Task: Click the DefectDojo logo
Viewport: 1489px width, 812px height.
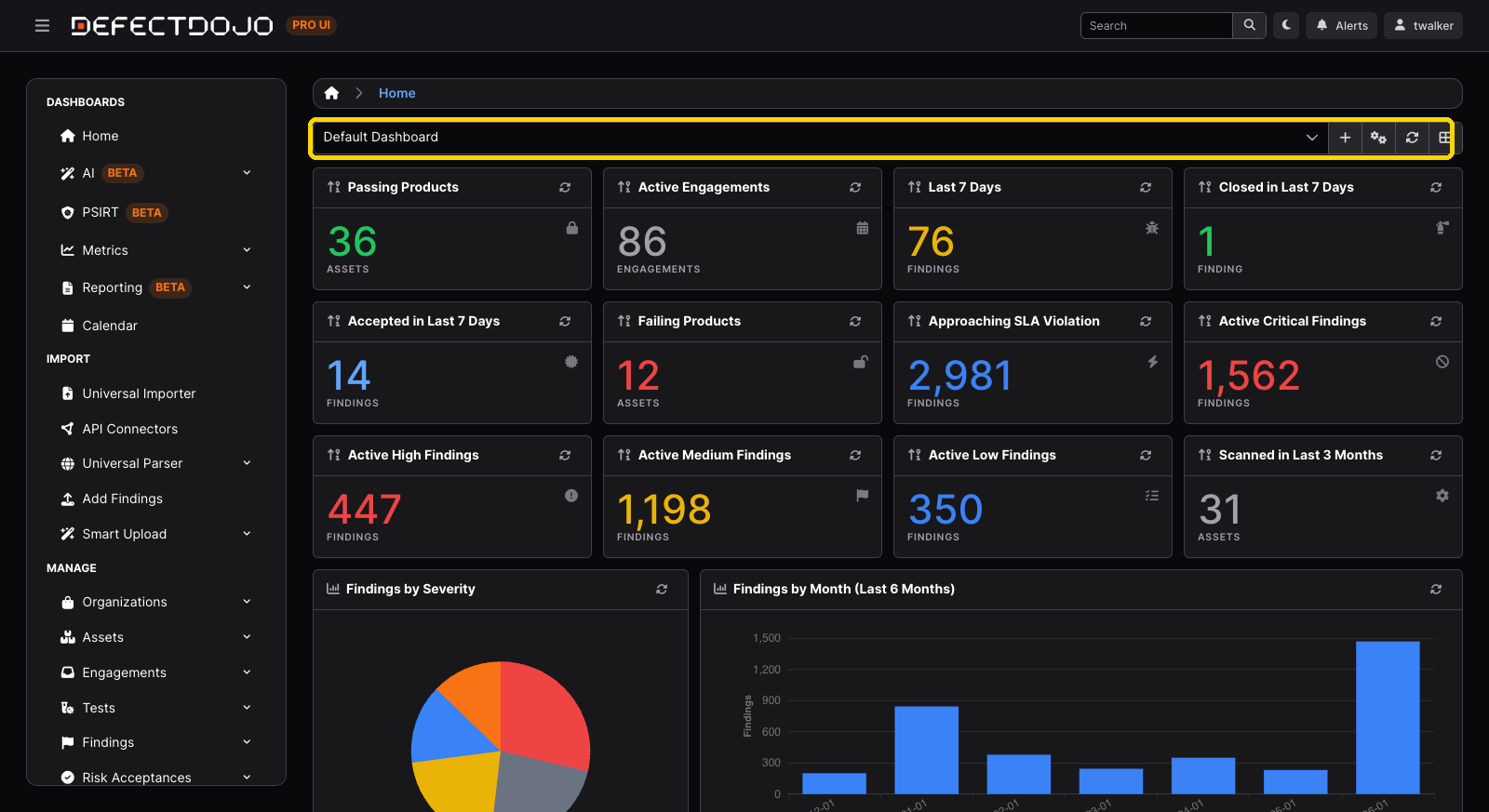Action: (172, 26)
